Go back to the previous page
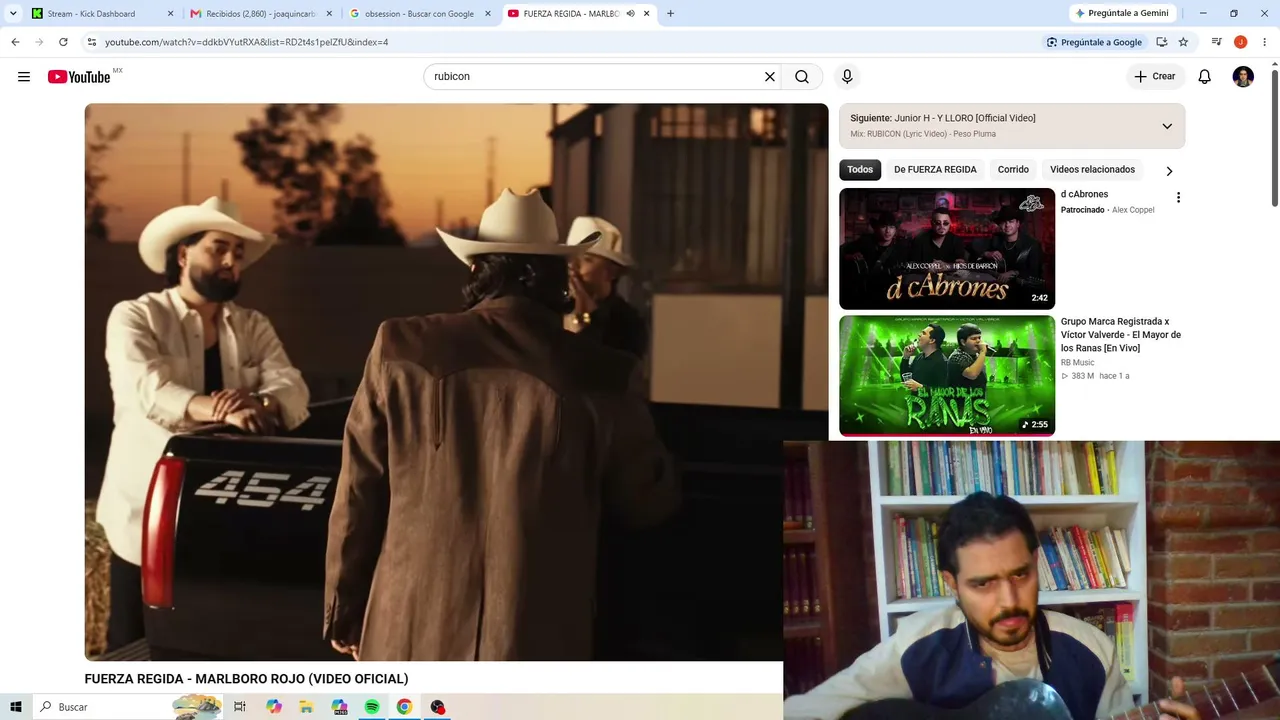The width and height of the screenshot is (1280, 720). 15,42
